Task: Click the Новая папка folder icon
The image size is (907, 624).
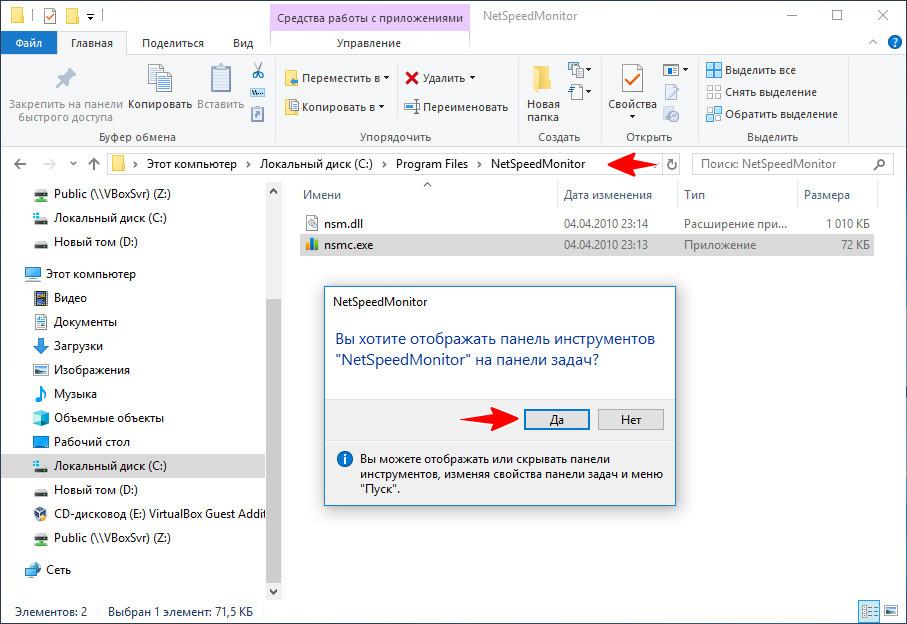Action: point(542,78)
